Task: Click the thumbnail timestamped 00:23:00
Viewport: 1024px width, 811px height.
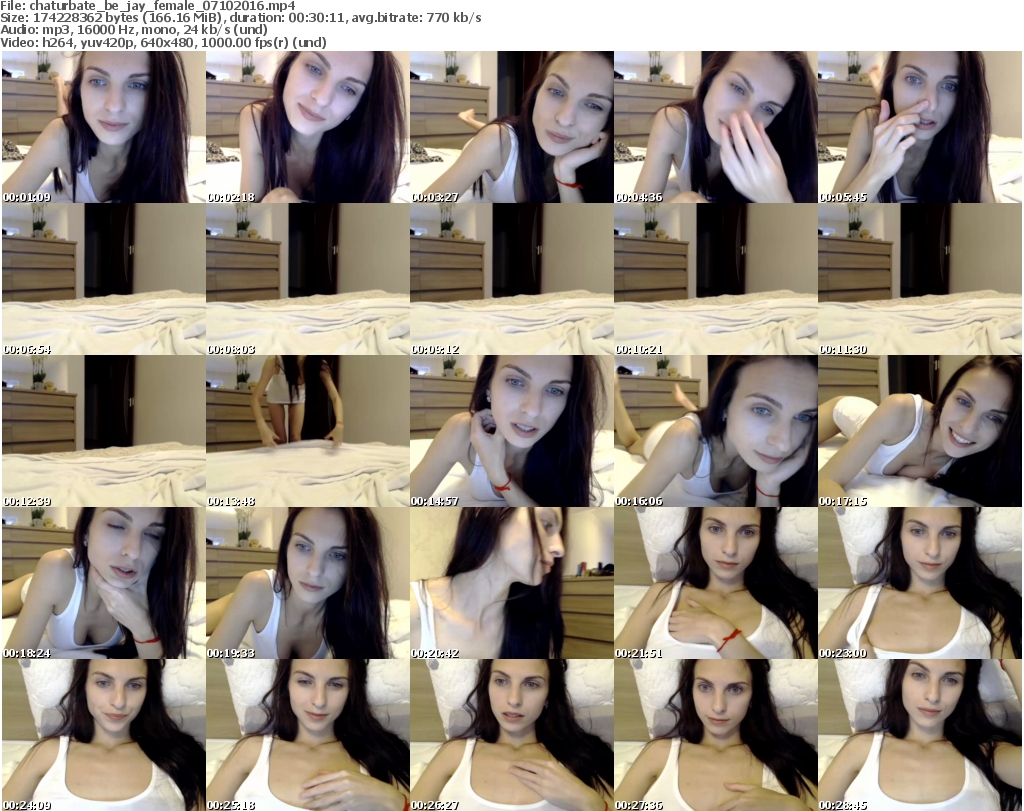Action: click(x=920, y=583)
